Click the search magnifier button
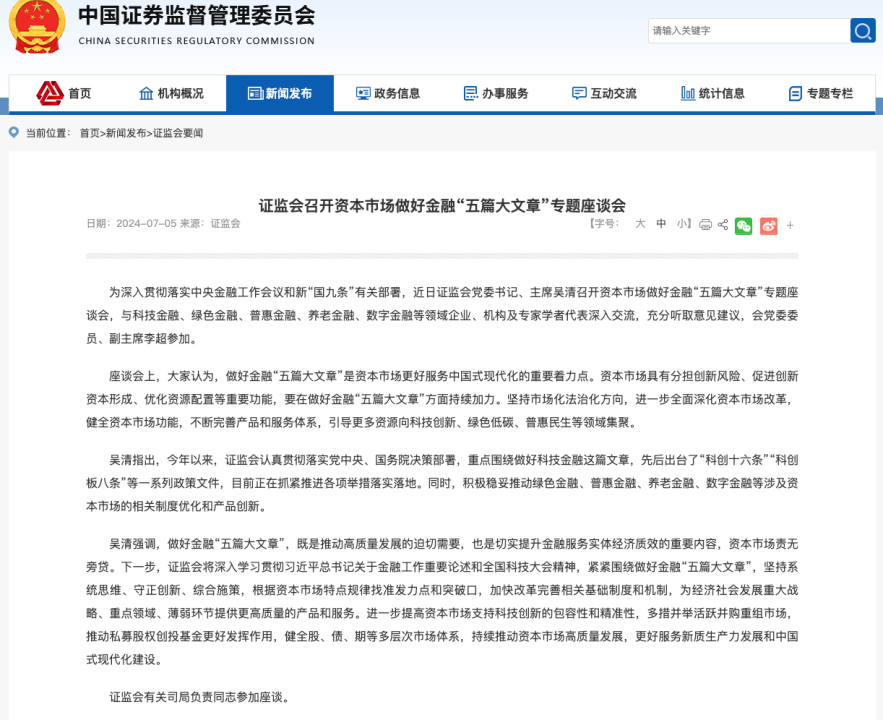 [862, 30]
